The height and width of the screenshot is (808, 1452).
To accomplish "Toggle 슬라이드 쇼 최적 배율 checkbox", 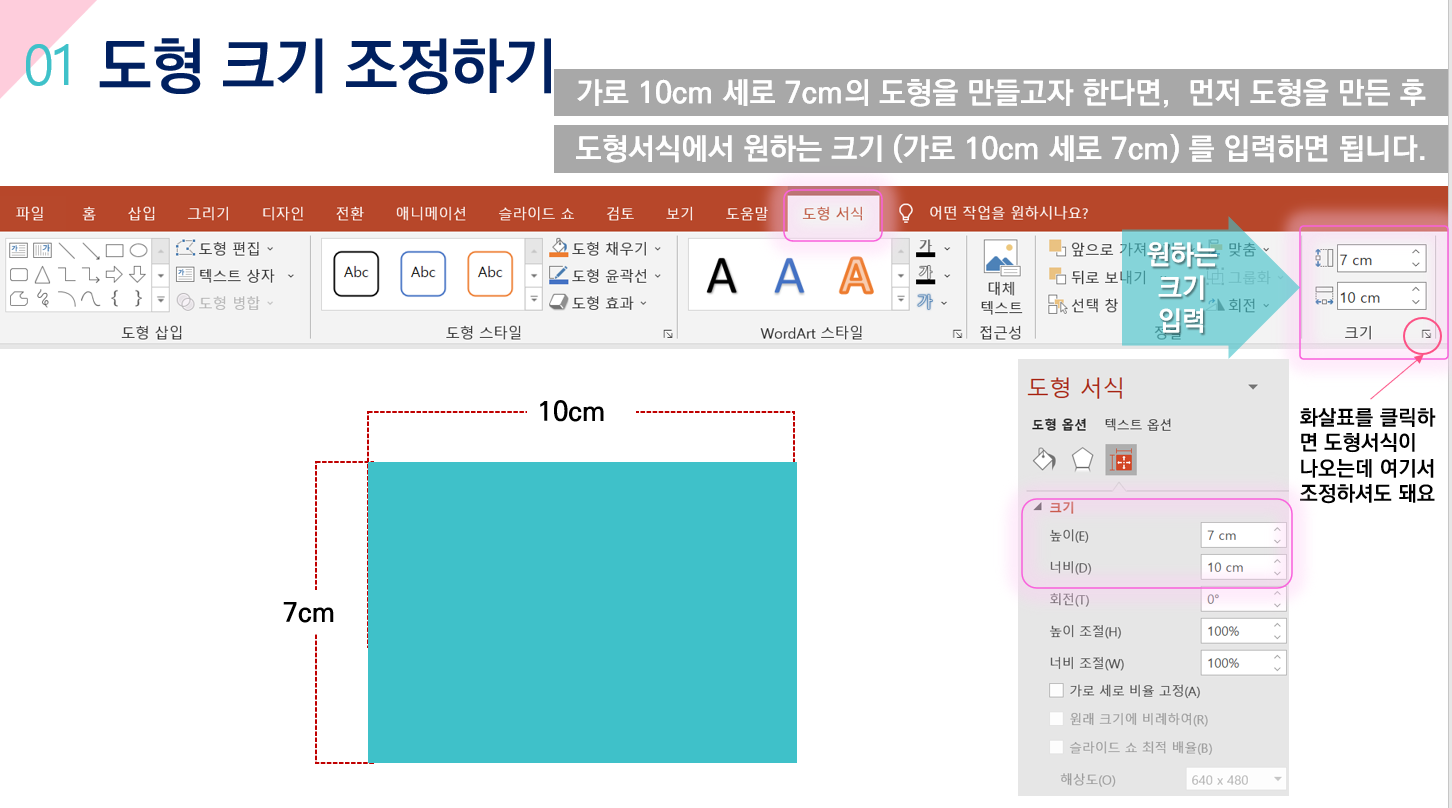I will pos(1056,747).
